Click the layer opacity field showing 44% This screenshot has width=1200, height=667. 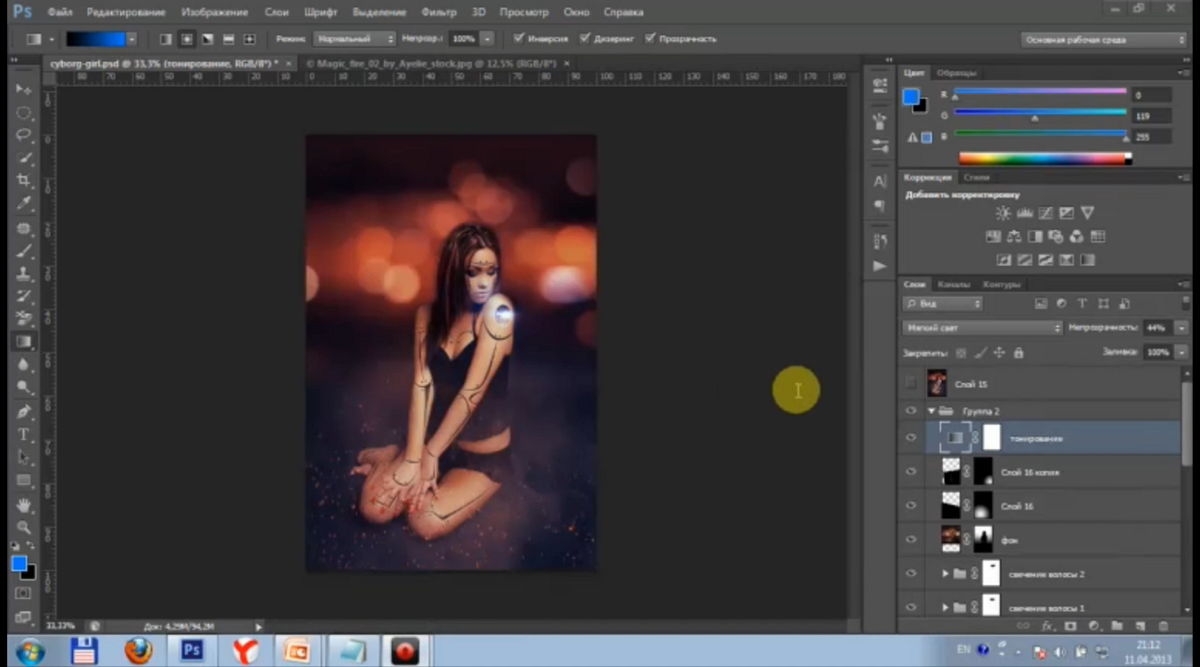click(x=1158, y=327)
